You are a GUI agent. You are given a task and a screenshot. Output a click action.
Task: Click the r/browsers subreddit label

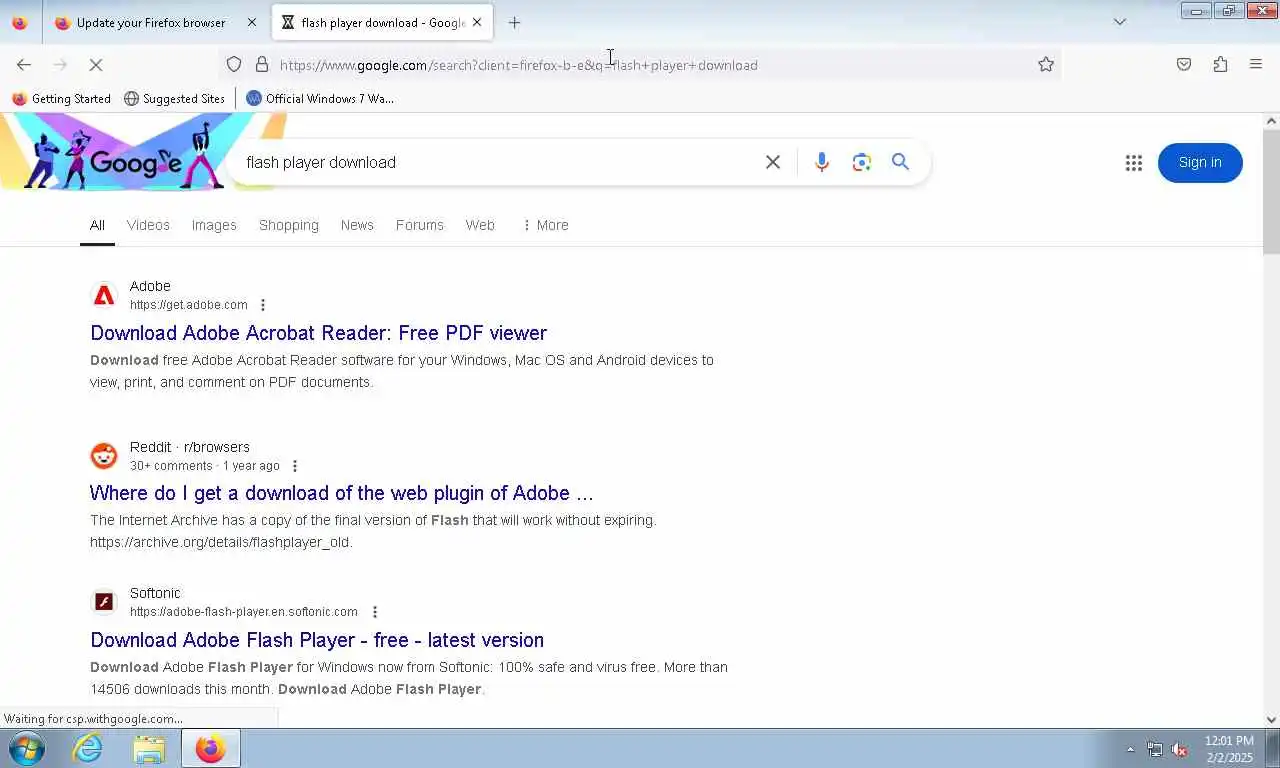pos(217,447)
